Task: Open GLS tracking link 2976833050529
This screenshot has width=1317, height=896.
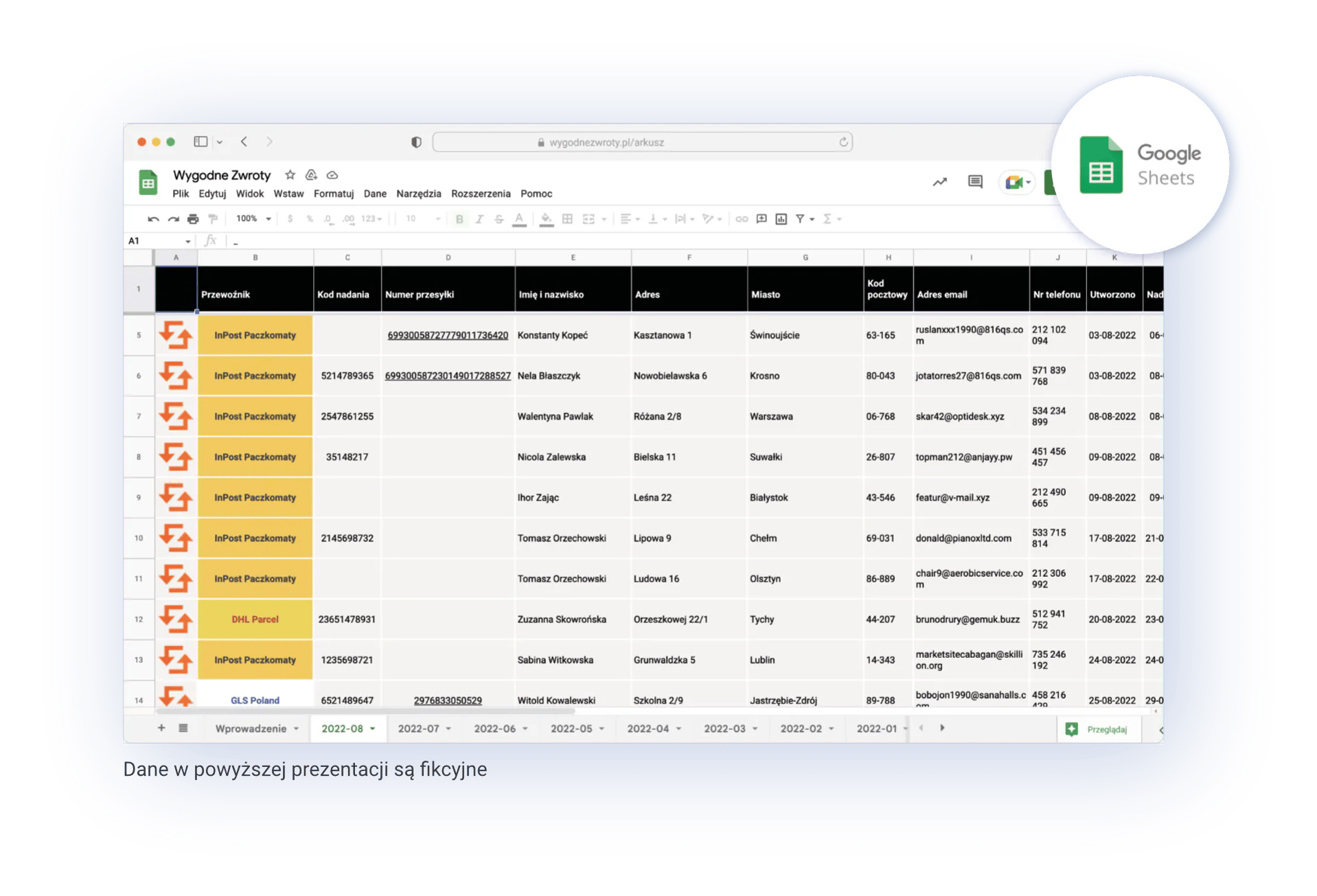Action: tap(448, 700)
